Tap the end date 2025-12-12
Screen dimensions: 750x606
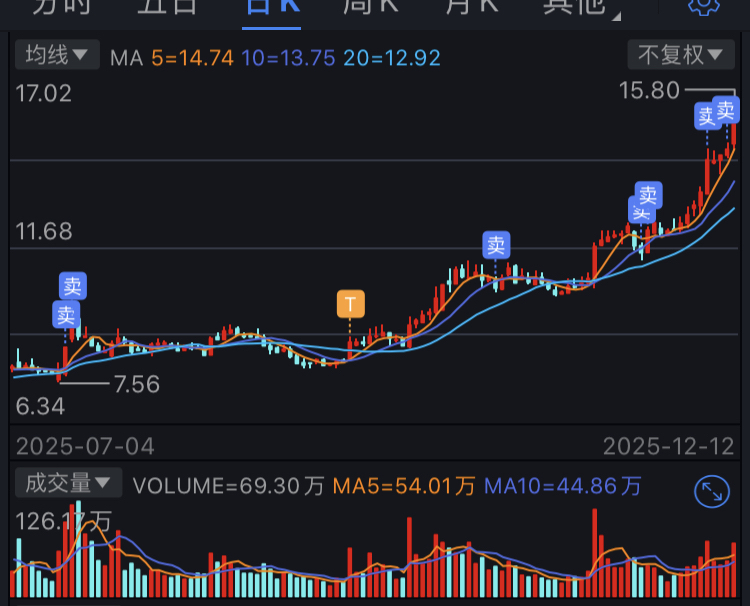tap(668, 446)
